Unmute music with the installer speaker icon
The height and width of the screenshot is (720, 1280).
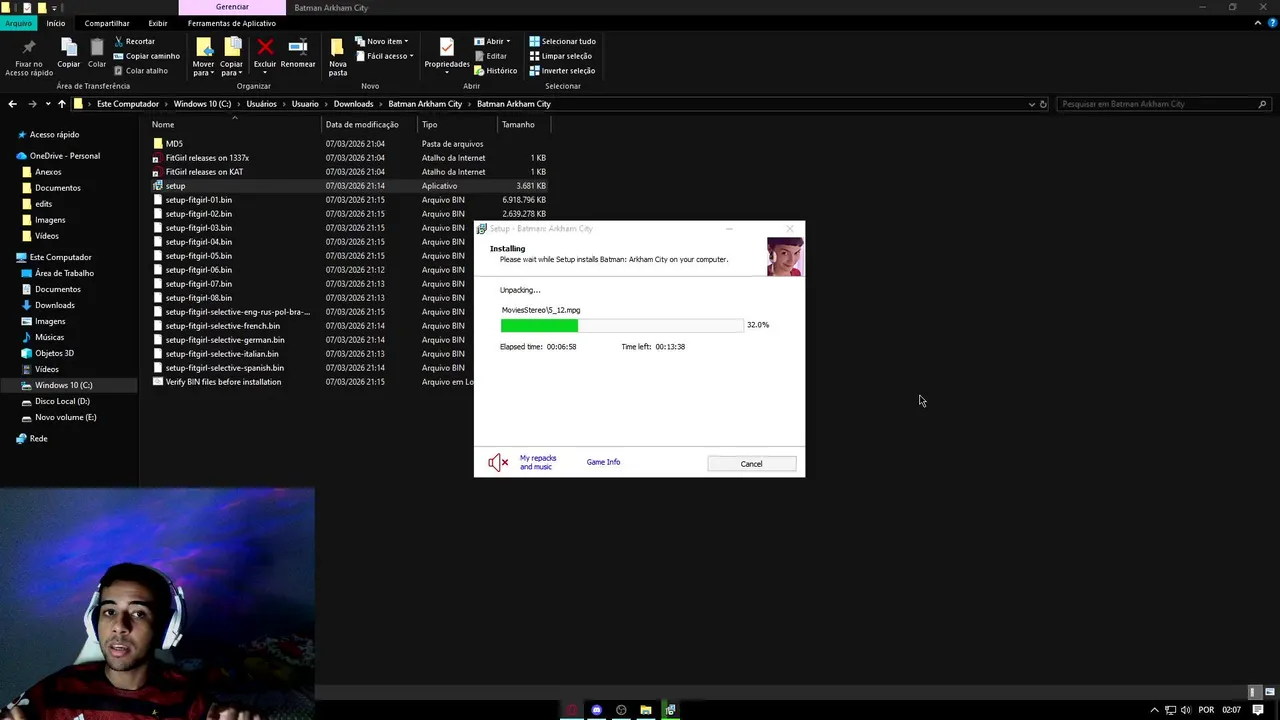click(498, 462)
